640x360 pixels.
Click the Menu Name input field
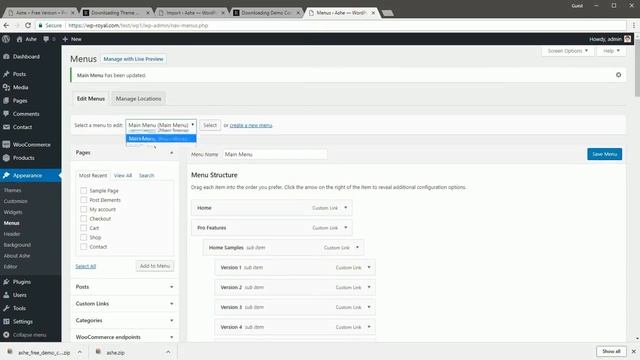tap(275, 154)
